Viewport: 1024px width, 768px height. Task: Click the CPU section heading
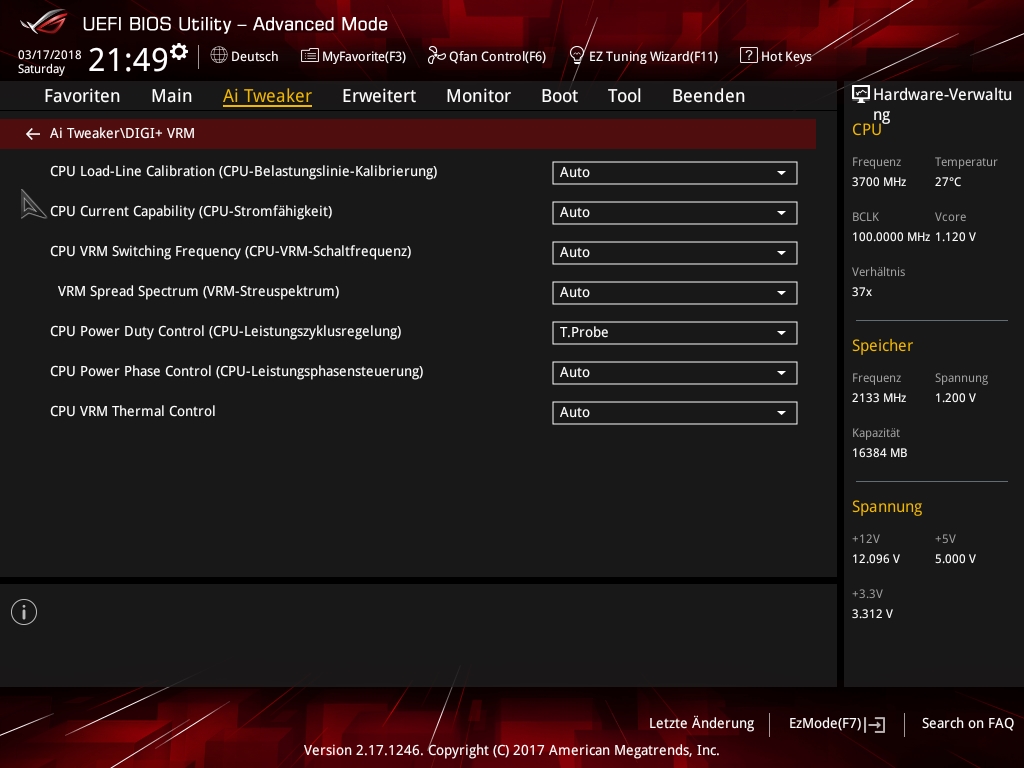(x=867, y=130)
